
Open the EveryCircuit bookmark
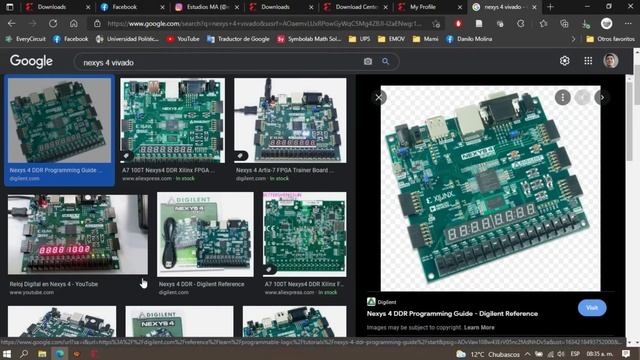pyautogui.click(x=25, y=39)
